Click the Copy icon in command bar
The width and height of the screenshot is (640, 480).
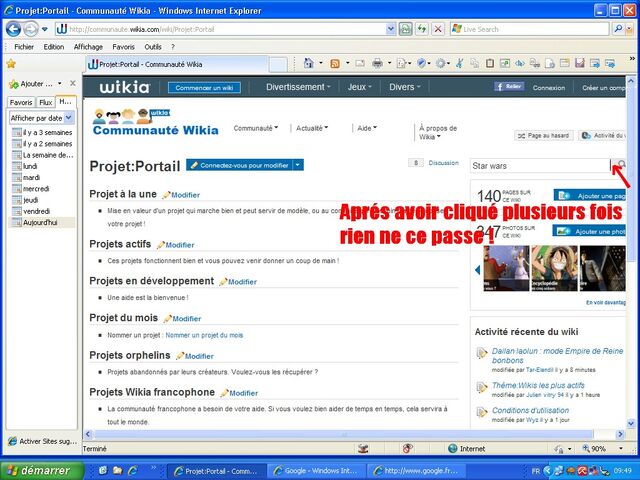tap(474, 63)
